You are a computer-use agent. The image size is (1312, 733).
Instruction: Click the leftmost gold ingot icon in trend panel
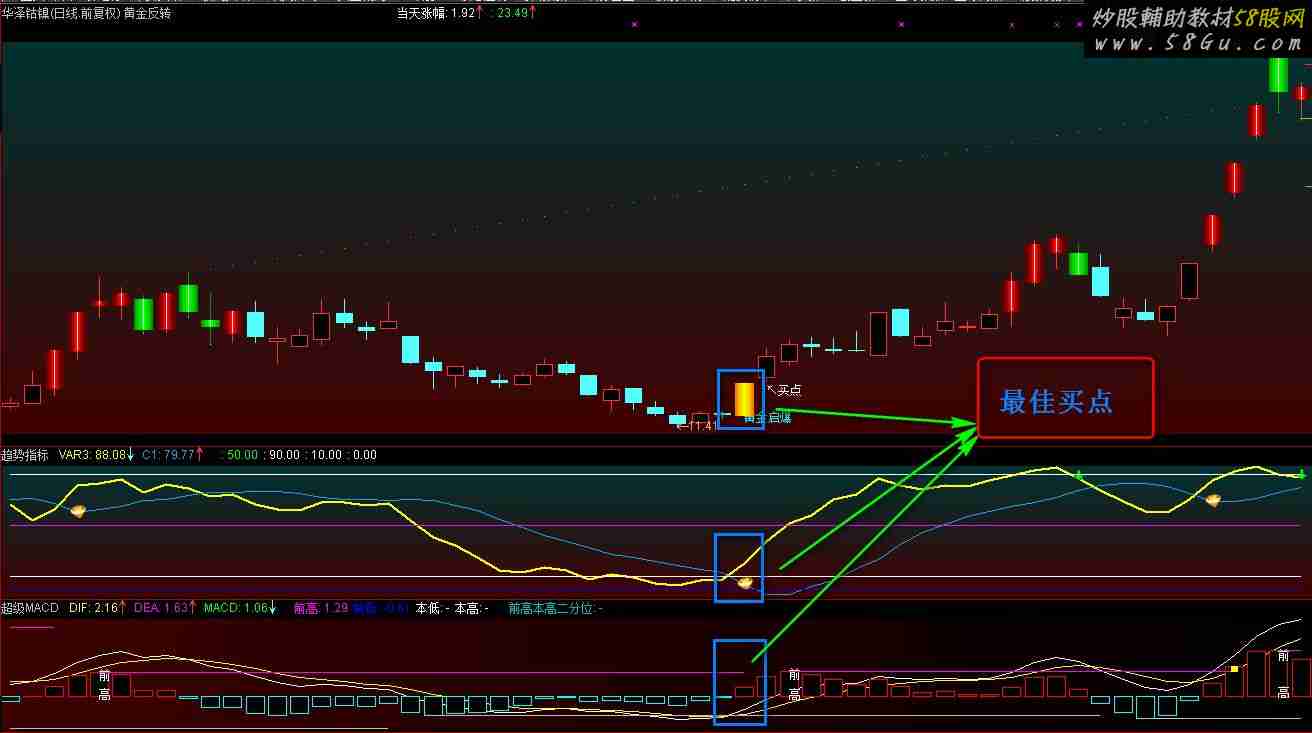(x=78, y=511)
